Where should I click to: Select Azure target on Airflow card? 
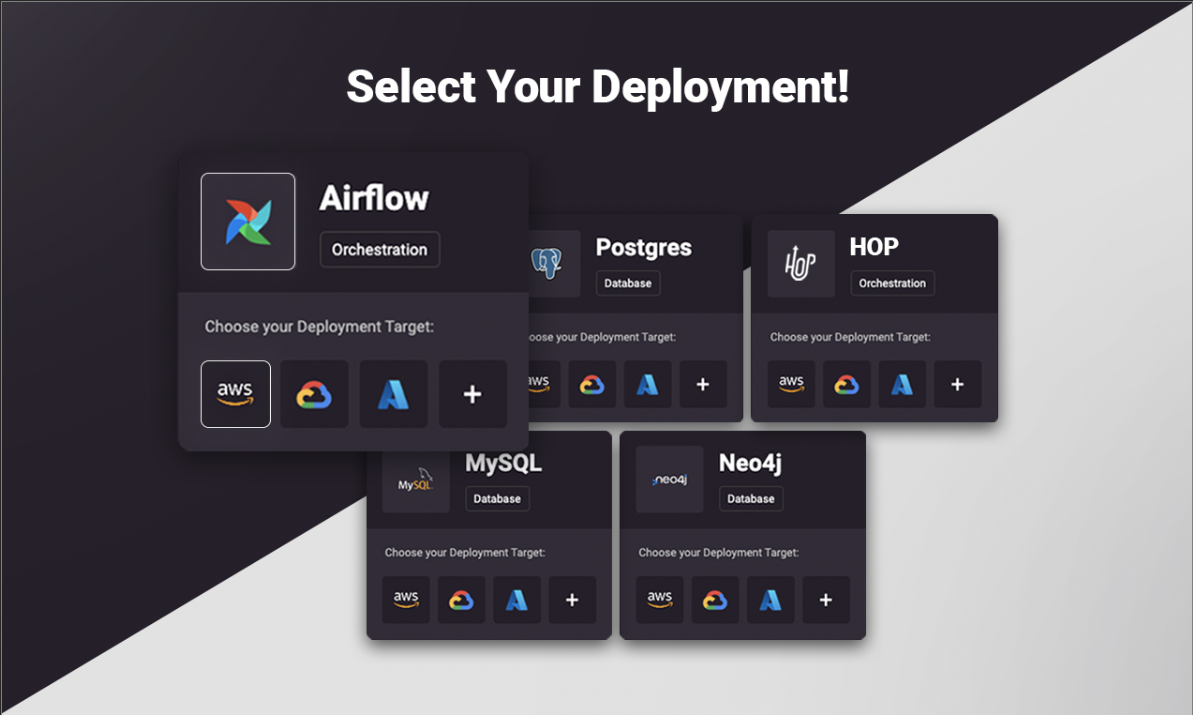(x=393, y=394)
